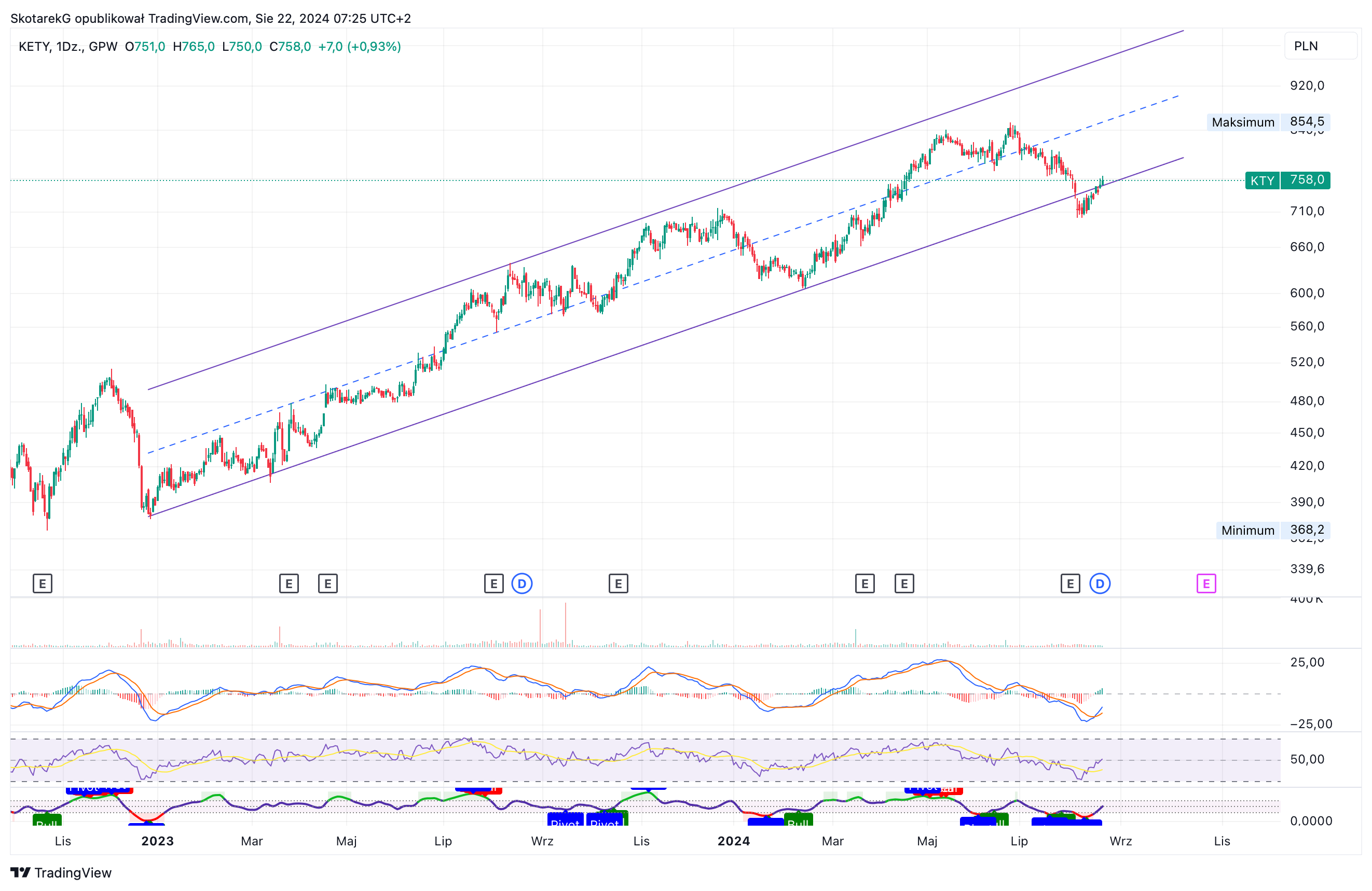Click the 2024 label on the time axis
Viewport: 1372px width, 891px height.
734,841
